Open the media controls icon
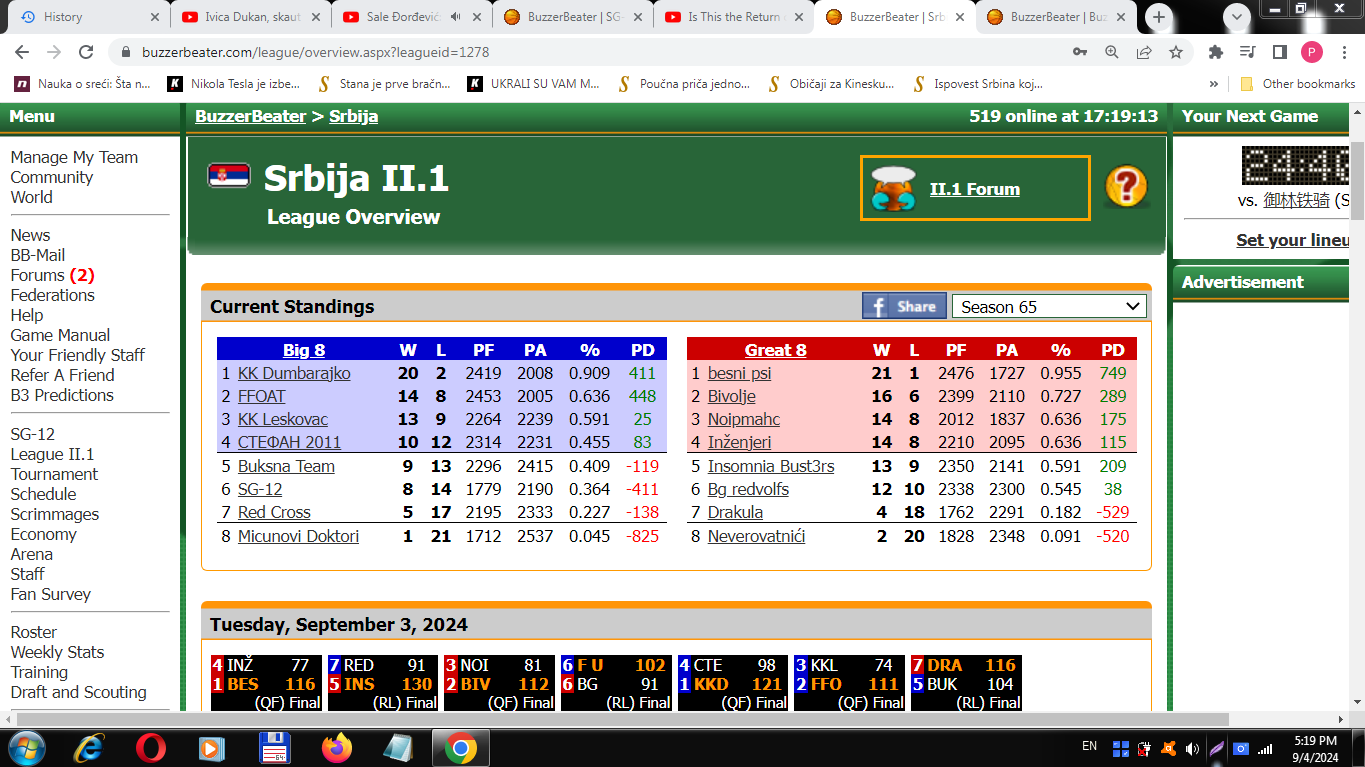 pyautogui.click(x=1247, y=52)
